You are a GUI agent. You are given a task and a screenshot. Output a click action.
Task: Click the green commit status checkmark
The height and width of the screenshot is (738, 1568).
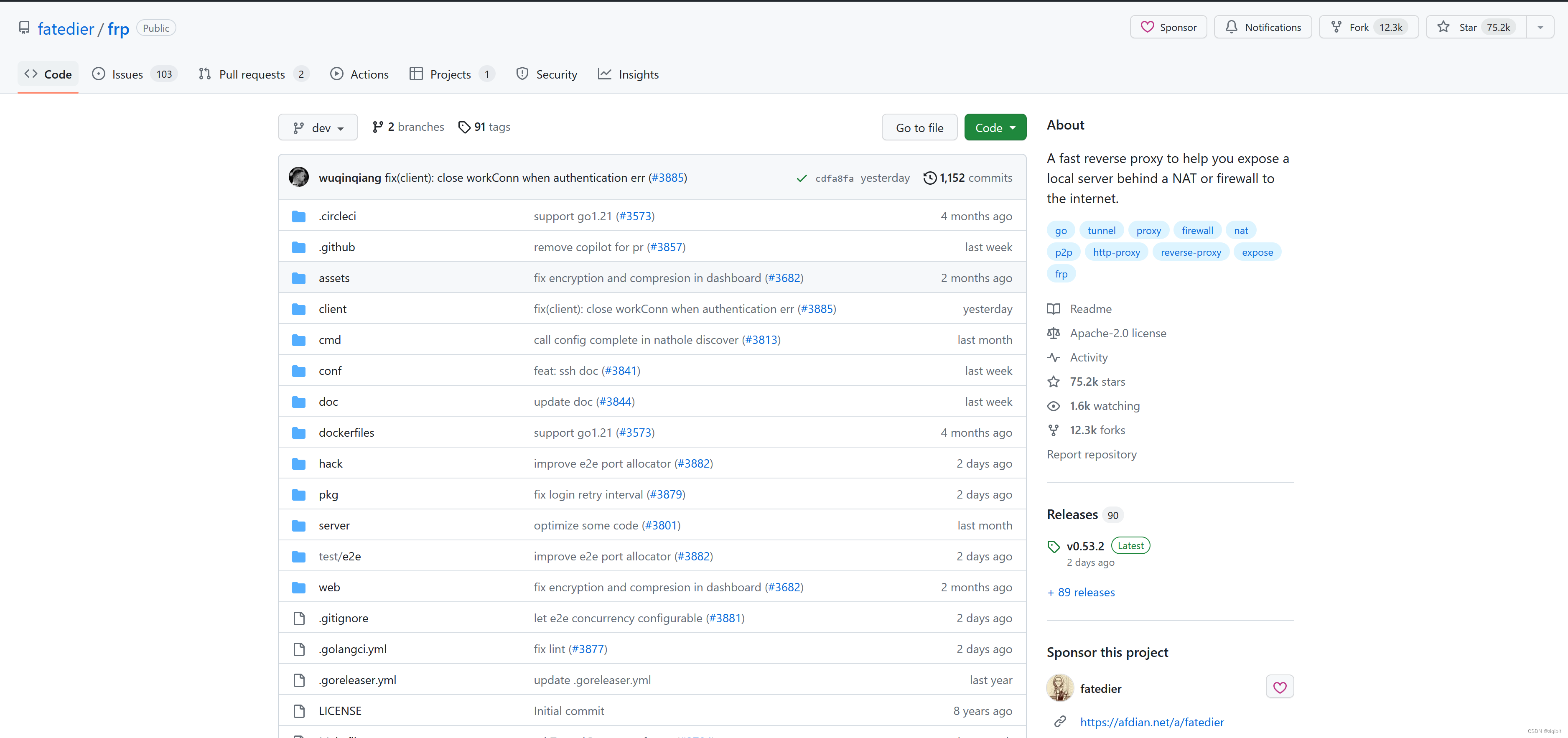click(x=802, y=178)
